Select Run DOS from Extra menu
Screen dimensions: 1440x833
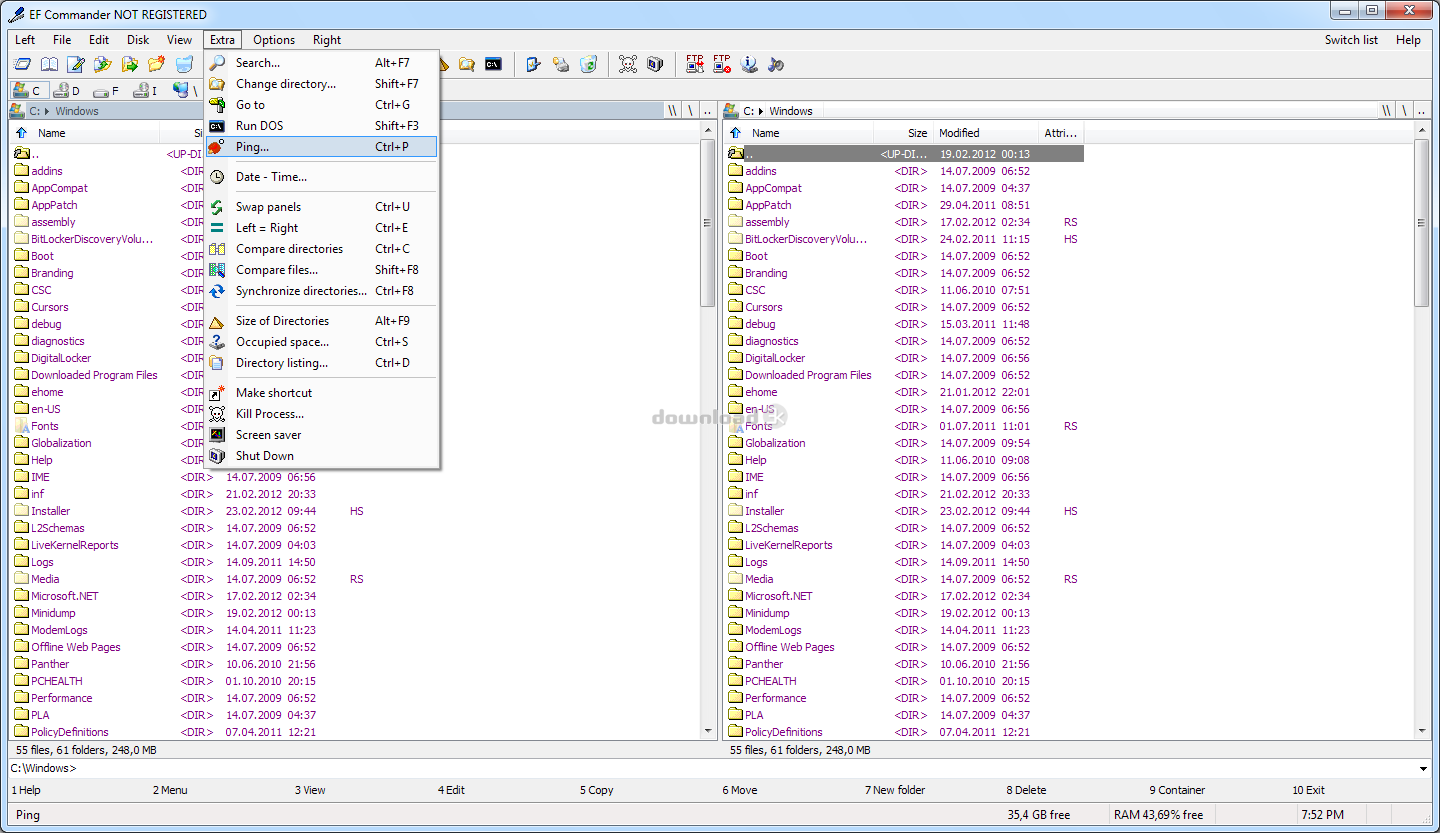pyautogui.click(x=322, y=126)
